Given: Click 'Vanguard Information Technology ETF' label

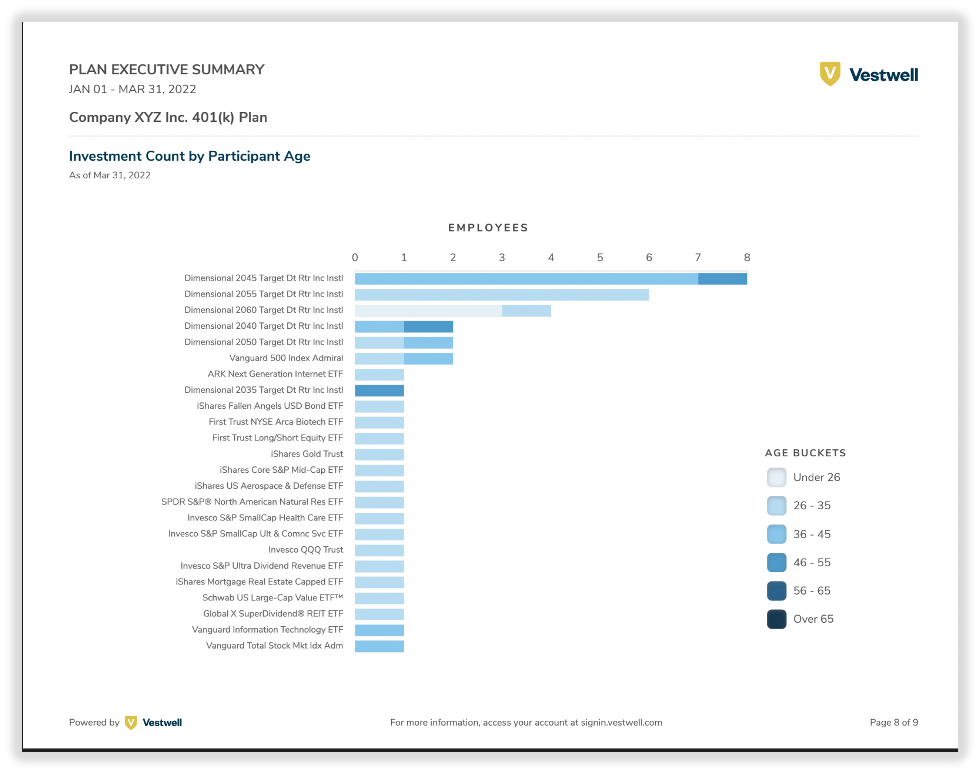Looking at the screenshot, I should click(x=268, y=630).
